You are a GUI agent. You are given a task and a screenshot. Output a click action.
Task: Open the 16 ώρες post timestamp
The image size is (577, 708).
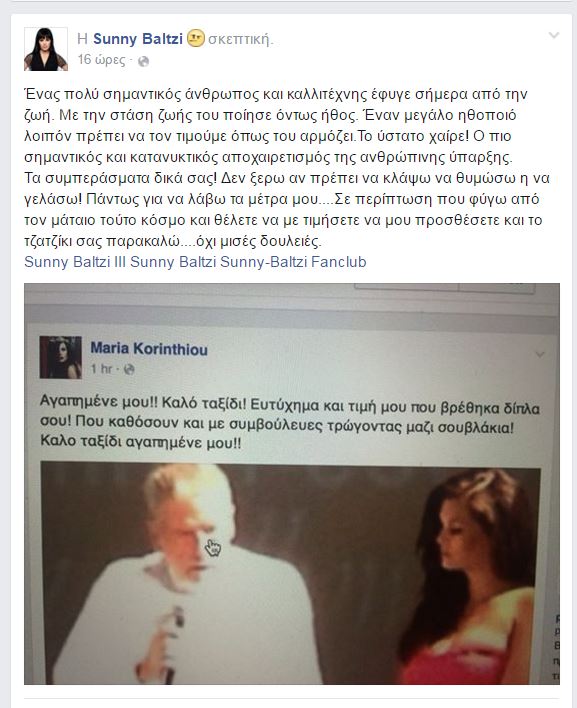pyautogui.click(x=101, y=60)
